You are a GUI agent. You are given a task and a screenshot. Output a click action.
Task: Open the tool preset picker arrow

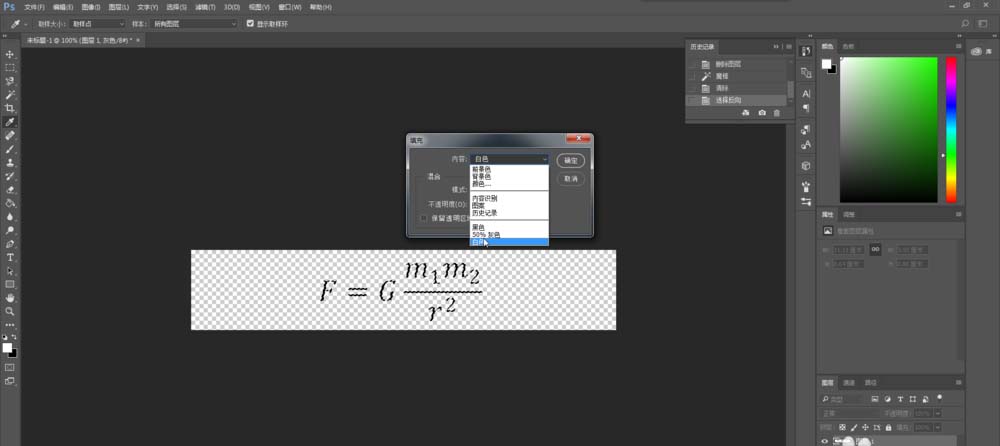(26, 24)
